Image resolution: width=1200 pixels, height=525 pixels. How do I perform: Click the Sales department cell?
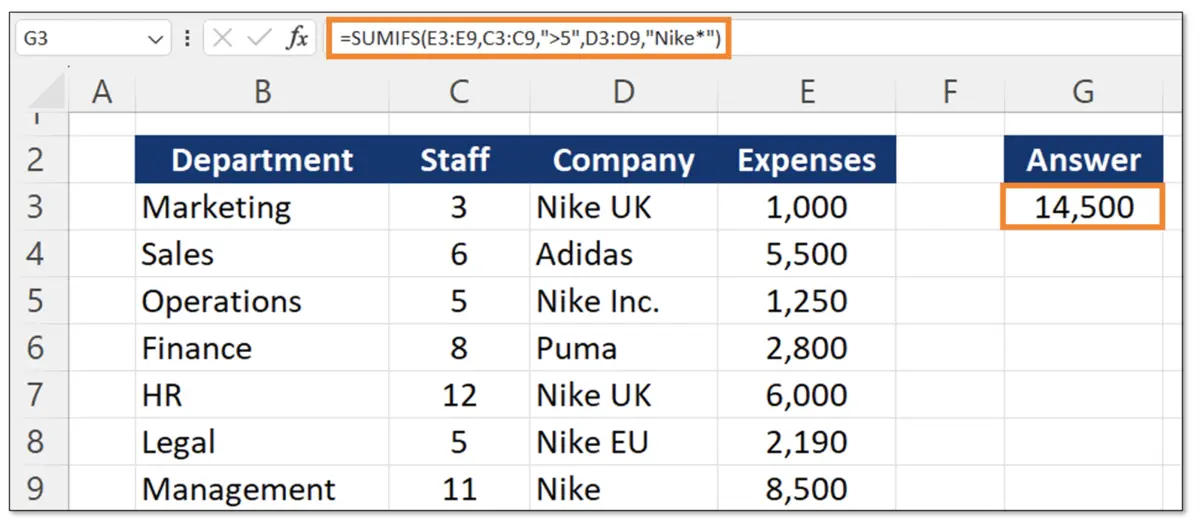[263, 254]
